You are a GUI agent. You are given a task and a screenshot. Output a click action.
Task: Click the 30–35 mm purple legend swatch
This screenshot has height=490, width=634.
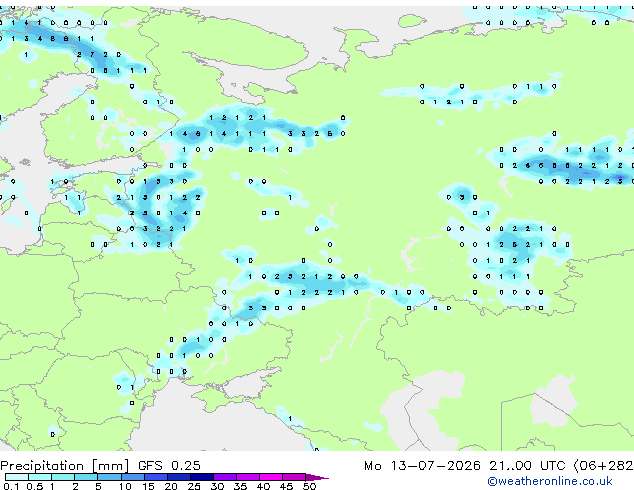point(225,477)
